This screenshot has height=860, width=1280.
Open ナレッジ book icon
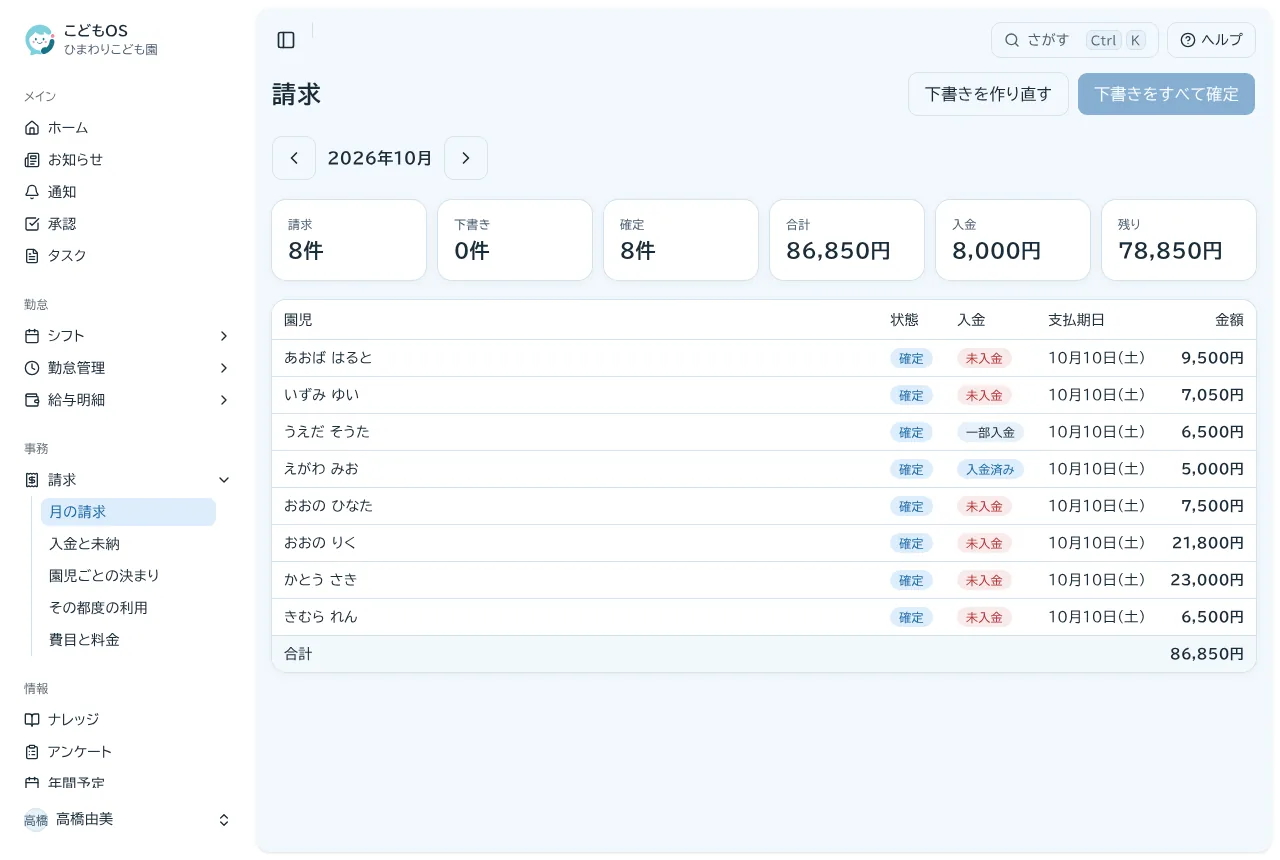(x=32, y=720)
